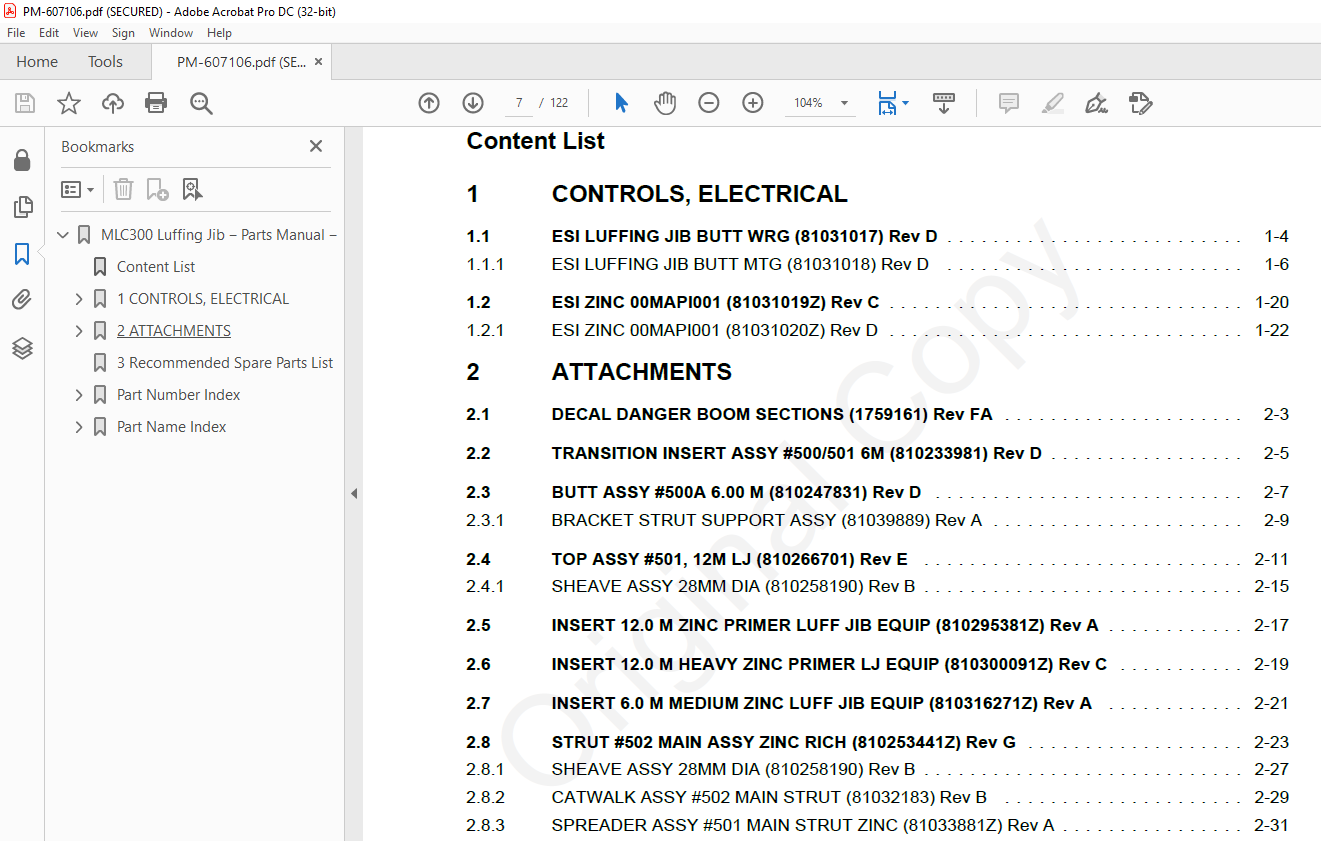The width and height of the screenshot is (1321, 841).
Task: Click the Find current bookmark icon
Action: pos(192,189)
